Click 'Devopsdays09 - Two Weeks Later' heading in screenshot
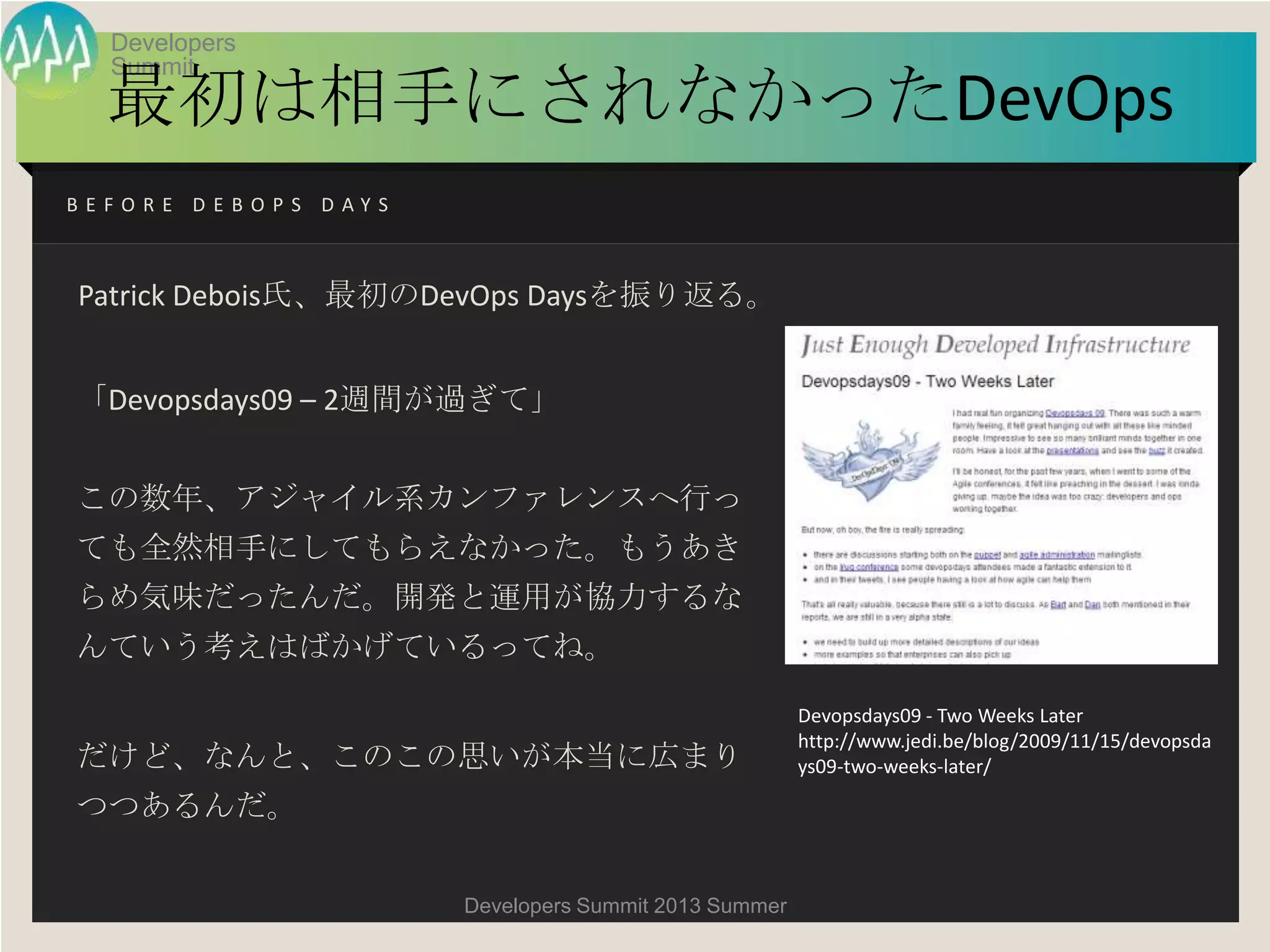This screenshot has height=952, width=1270. [x=927, y=381]
